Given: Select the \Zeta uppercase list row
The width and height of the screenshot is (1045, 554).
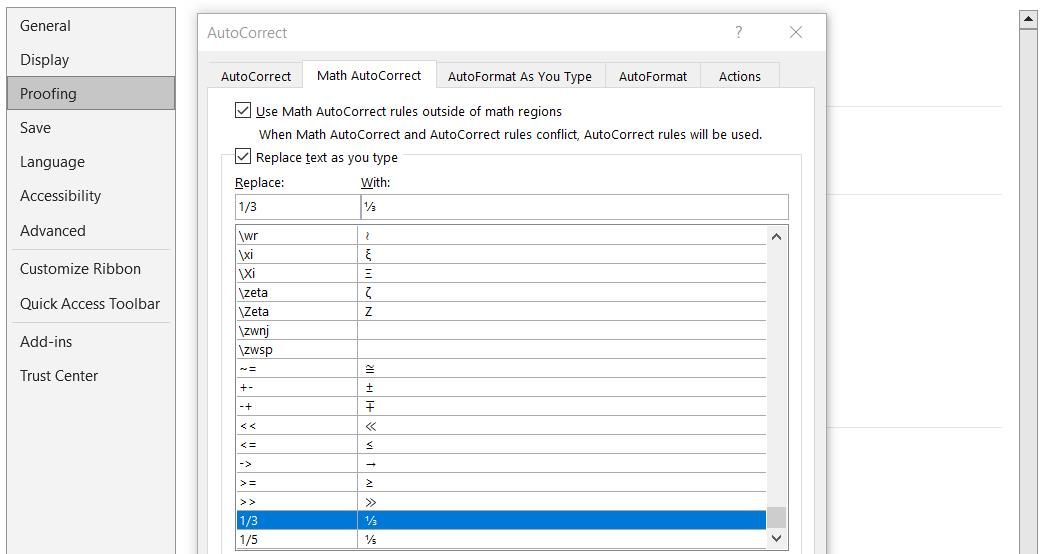Looking at the screenshot, I should tap(501, 311).
